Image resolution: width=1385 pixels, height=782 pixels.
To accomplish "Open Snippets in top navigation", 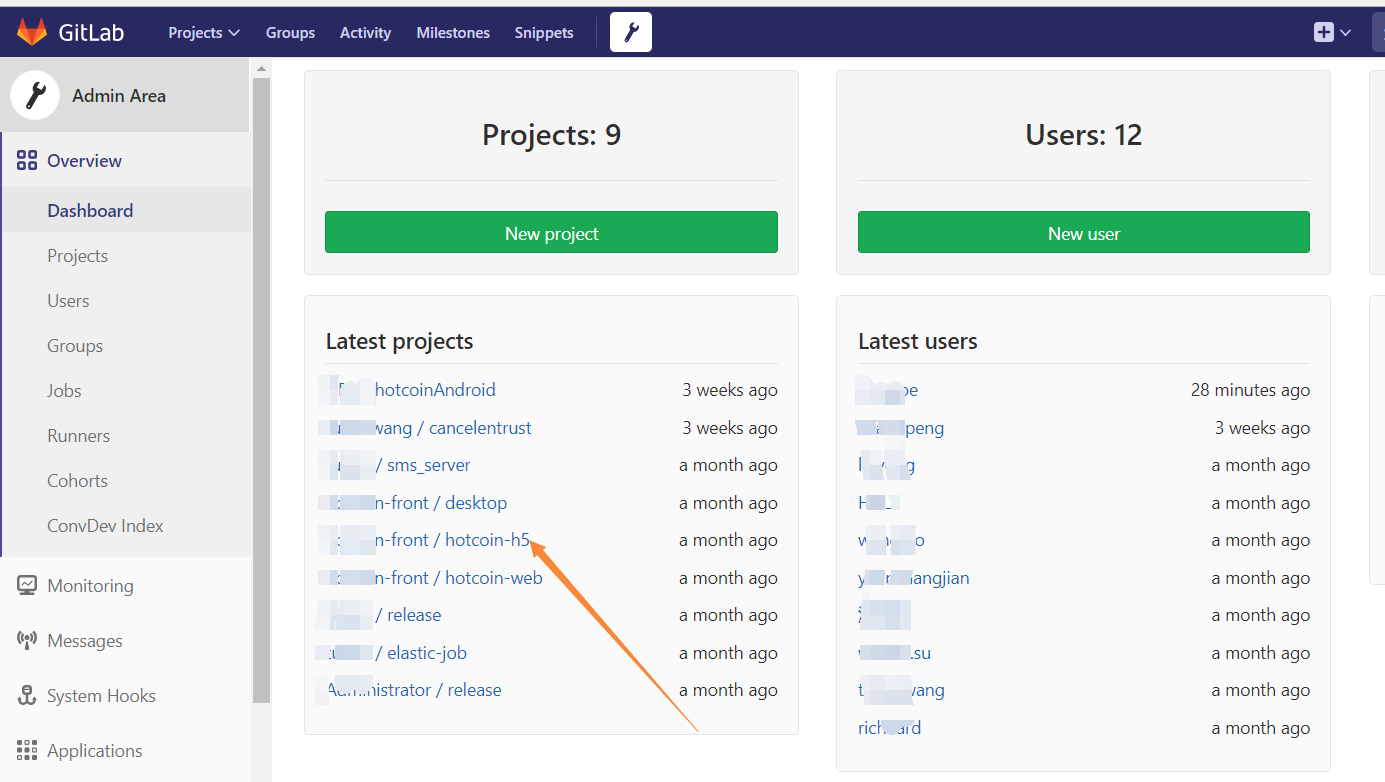I will 544,33.
